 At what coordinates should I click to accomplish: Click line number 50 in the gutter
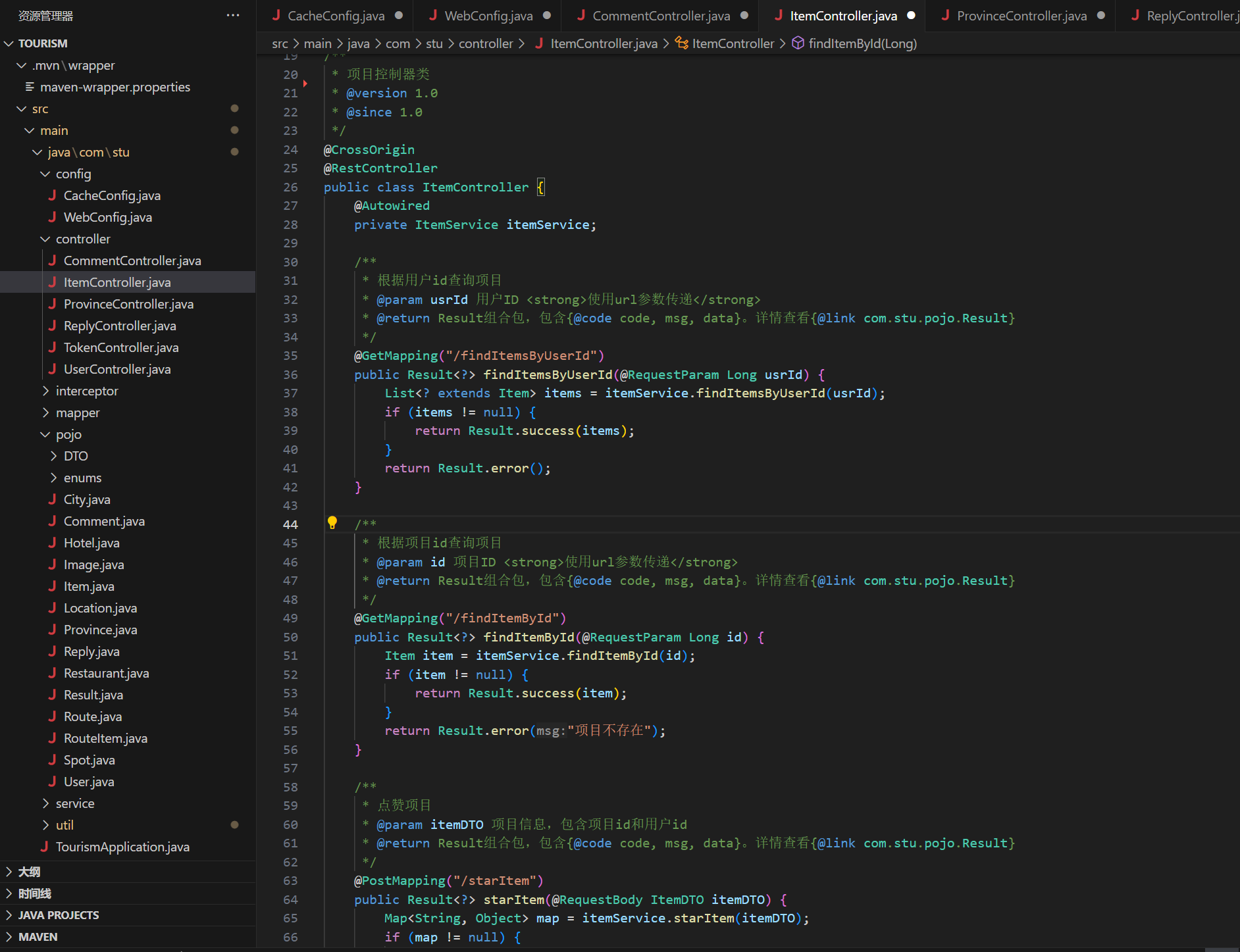tap(290, 637)
